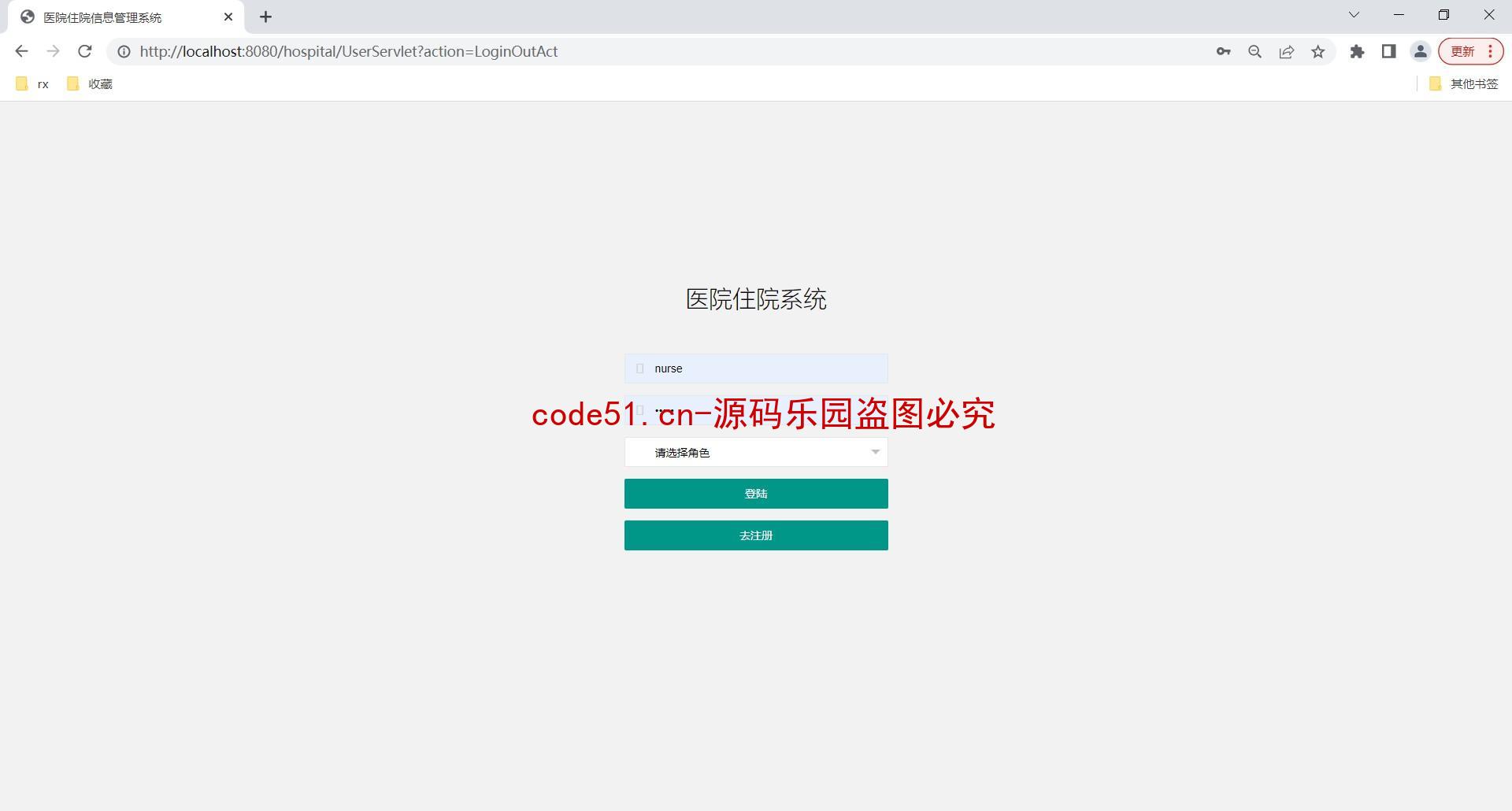The width and height of the screenshot is (1512, 811).
Task: Restore the browser window size
Action: click(x=1443, y=15)
